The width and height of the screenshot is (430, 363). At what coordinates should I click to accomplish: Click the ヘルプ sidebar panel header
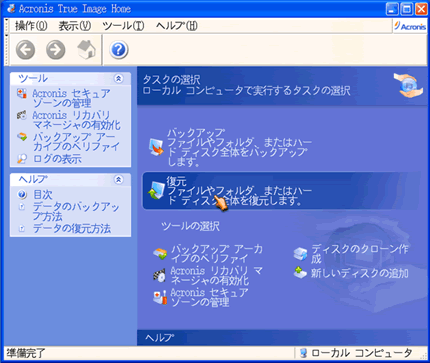[x=70, y=180]
